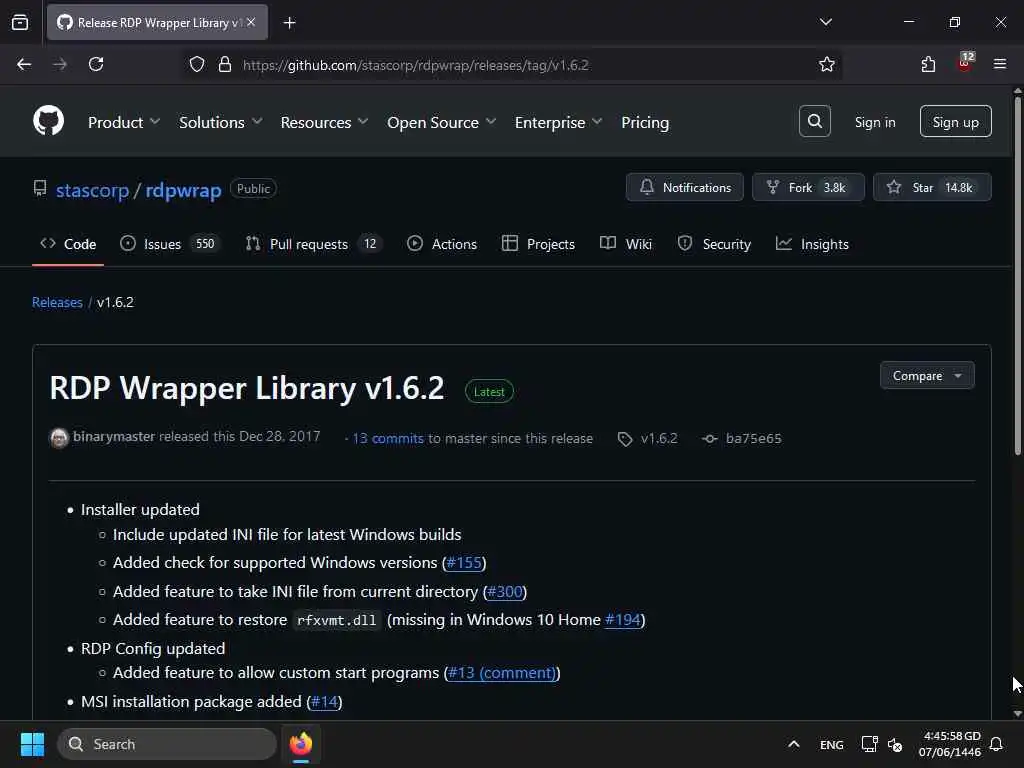
Task: Open #13 (comment) link
Action: click(x=502, y=673)
